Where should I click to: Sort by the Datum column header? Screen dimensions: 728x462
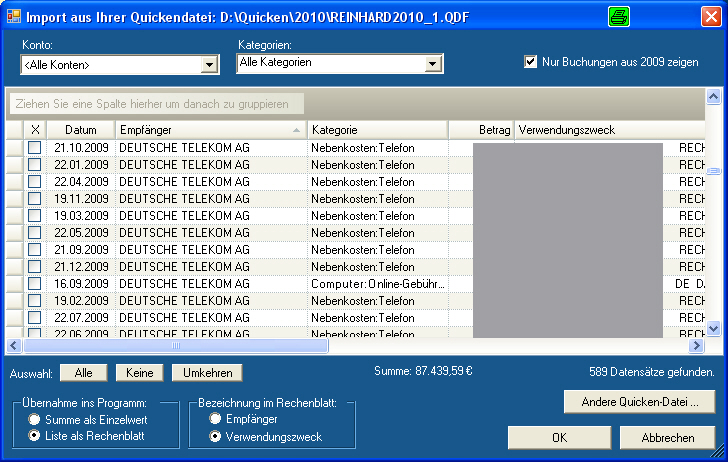click(x=81, y=130)
